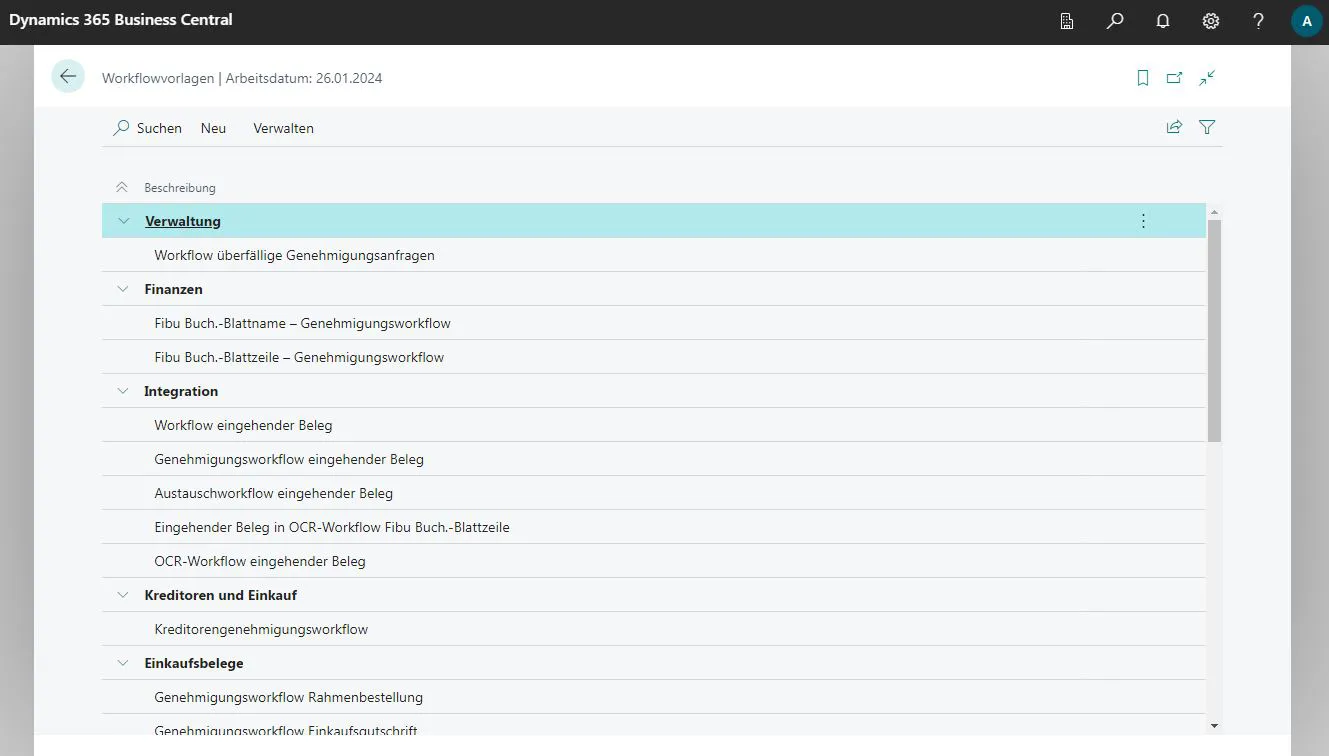The height and width of the screenshot is (756, 1329).
Task: Click the Neu action
Action: point(213,128)
